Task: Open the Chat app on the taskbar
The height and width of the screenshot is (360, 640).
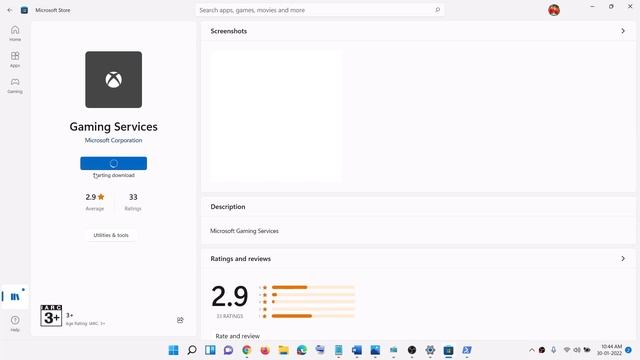Action: coord(229,350)
